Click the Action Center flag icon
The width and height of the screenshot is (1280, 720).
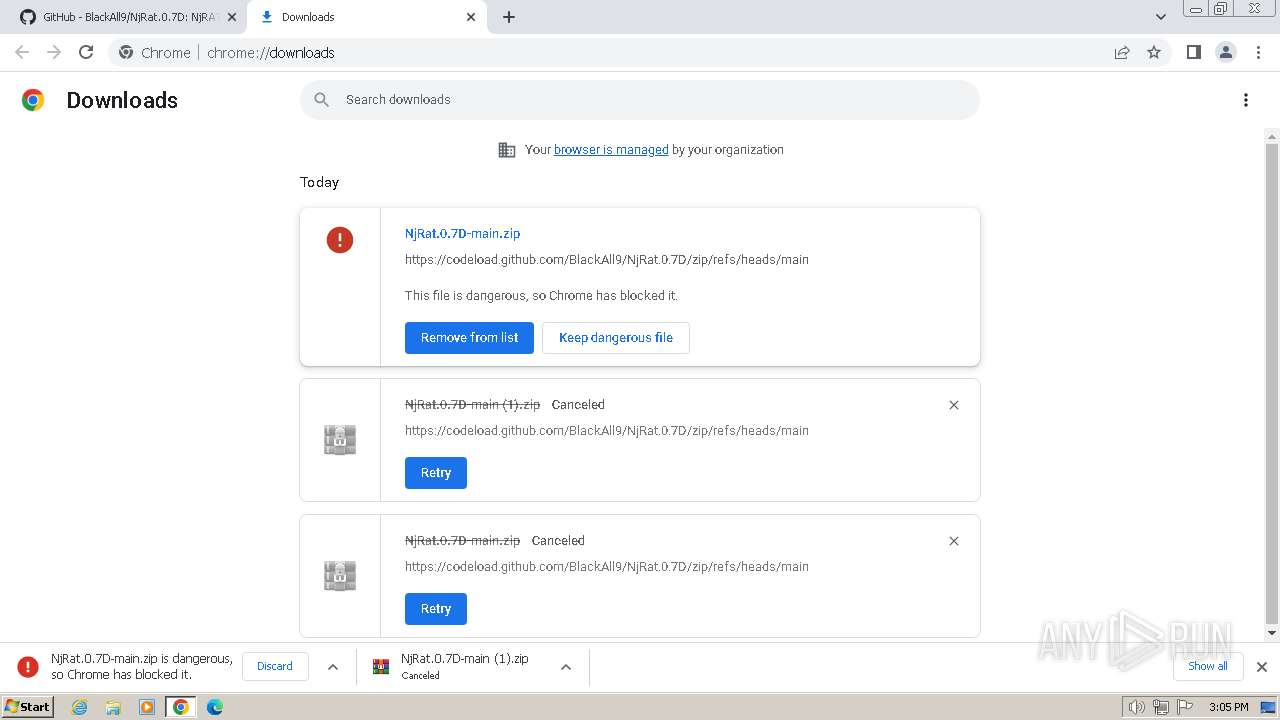1184,707
